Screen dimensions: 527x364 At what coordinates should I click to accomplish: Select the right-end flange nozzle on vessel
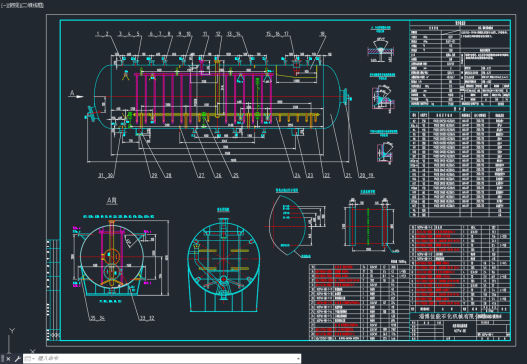click(x=346, y=96)
